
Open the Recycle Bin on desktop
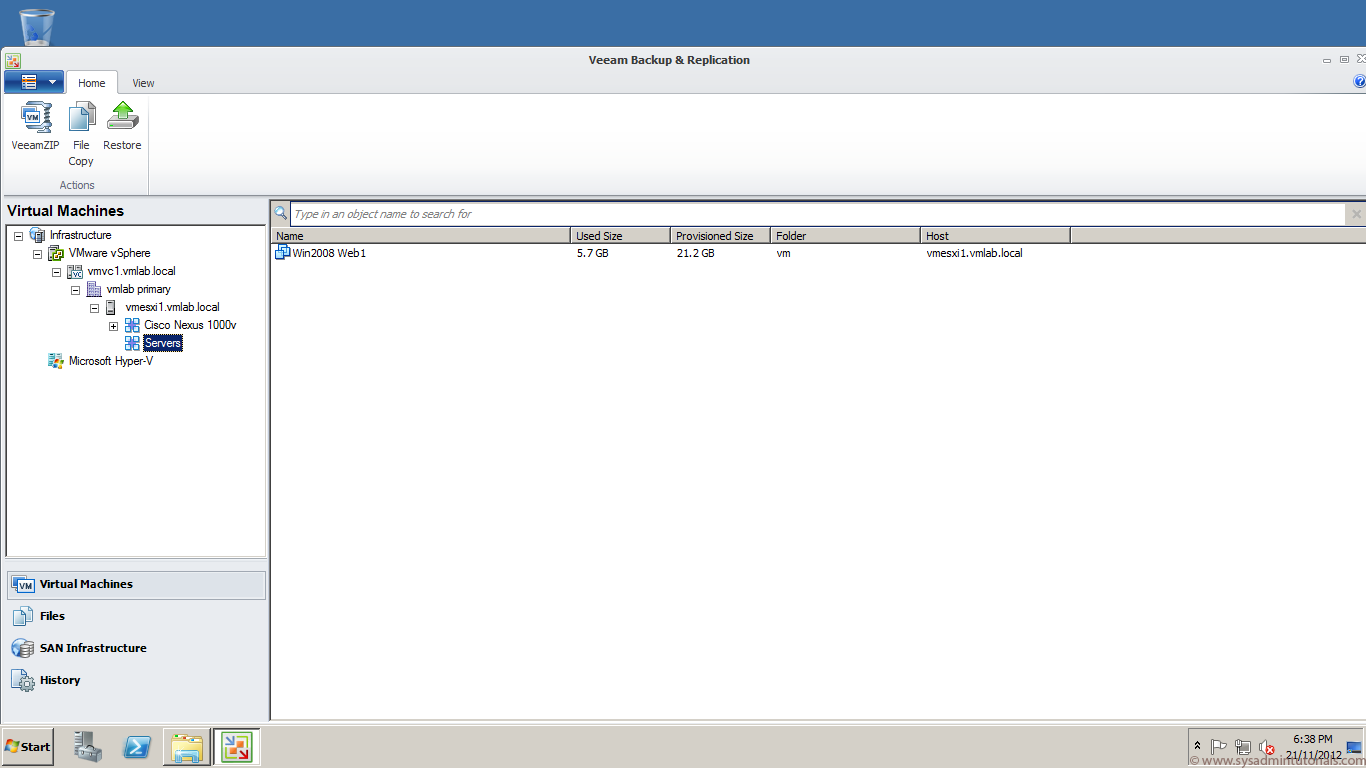(37, 27)
